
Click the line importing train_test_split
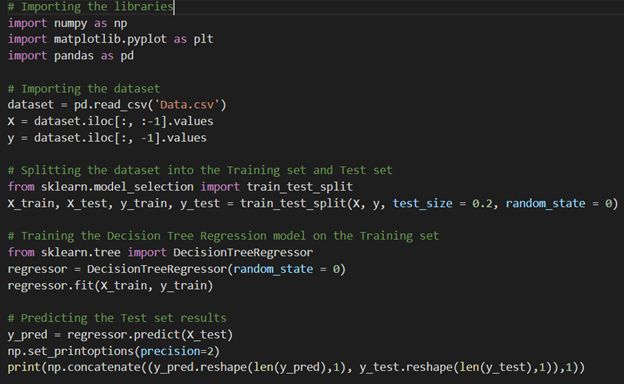pyautogui.click(x=180, y=187)
